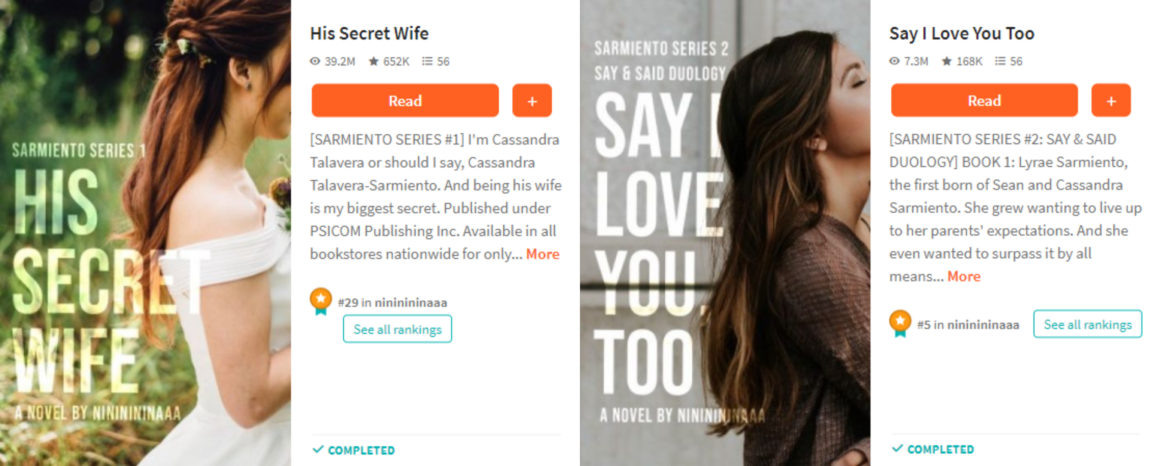
Task: Click the #5 ranking medal badge
Action: tap(900, 323)
